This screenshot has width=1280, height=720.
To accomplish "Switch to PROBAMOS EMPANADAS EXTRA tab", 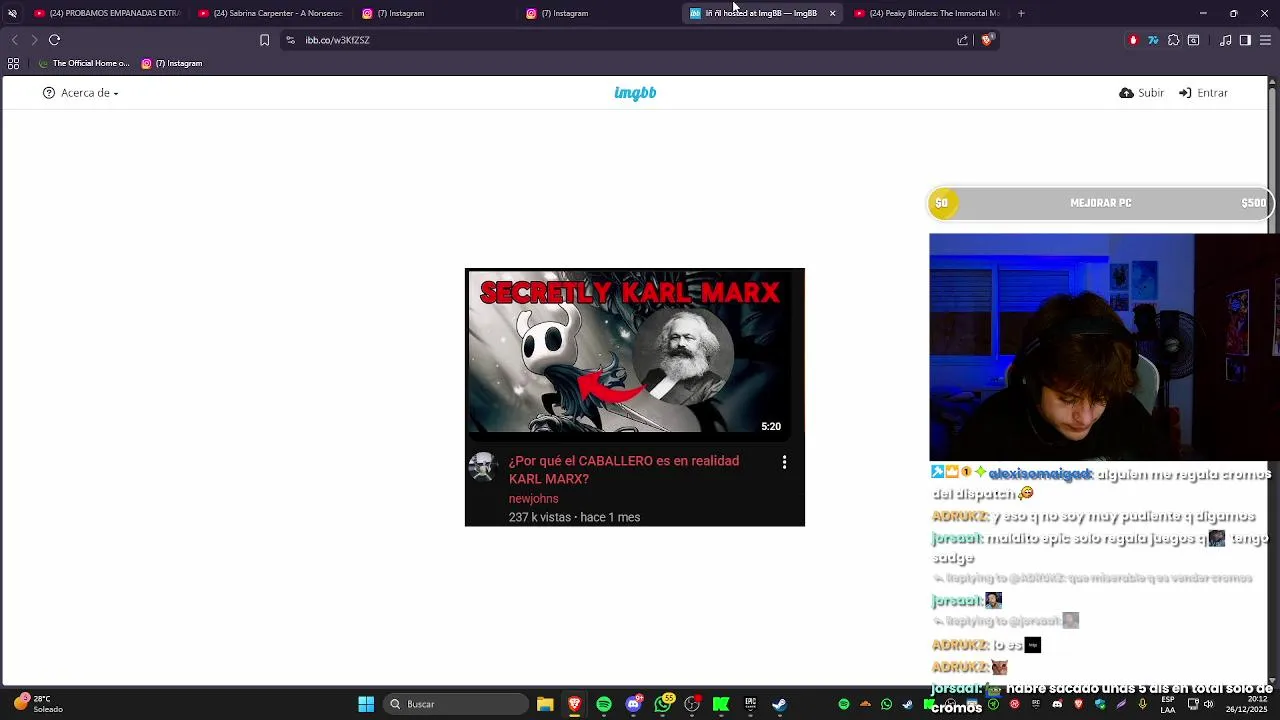I will pyautogui.click(x=106, y=13).
